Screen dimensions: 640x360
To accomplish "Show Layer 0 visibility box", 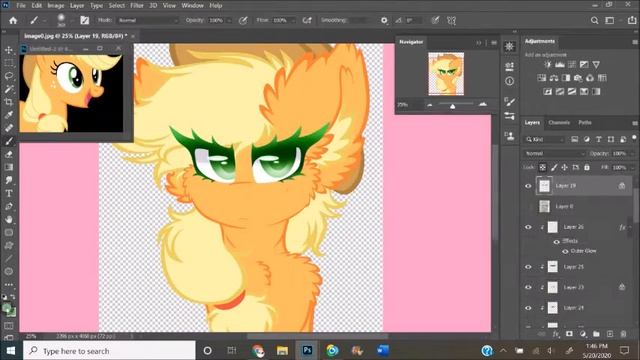I will 528,206.
